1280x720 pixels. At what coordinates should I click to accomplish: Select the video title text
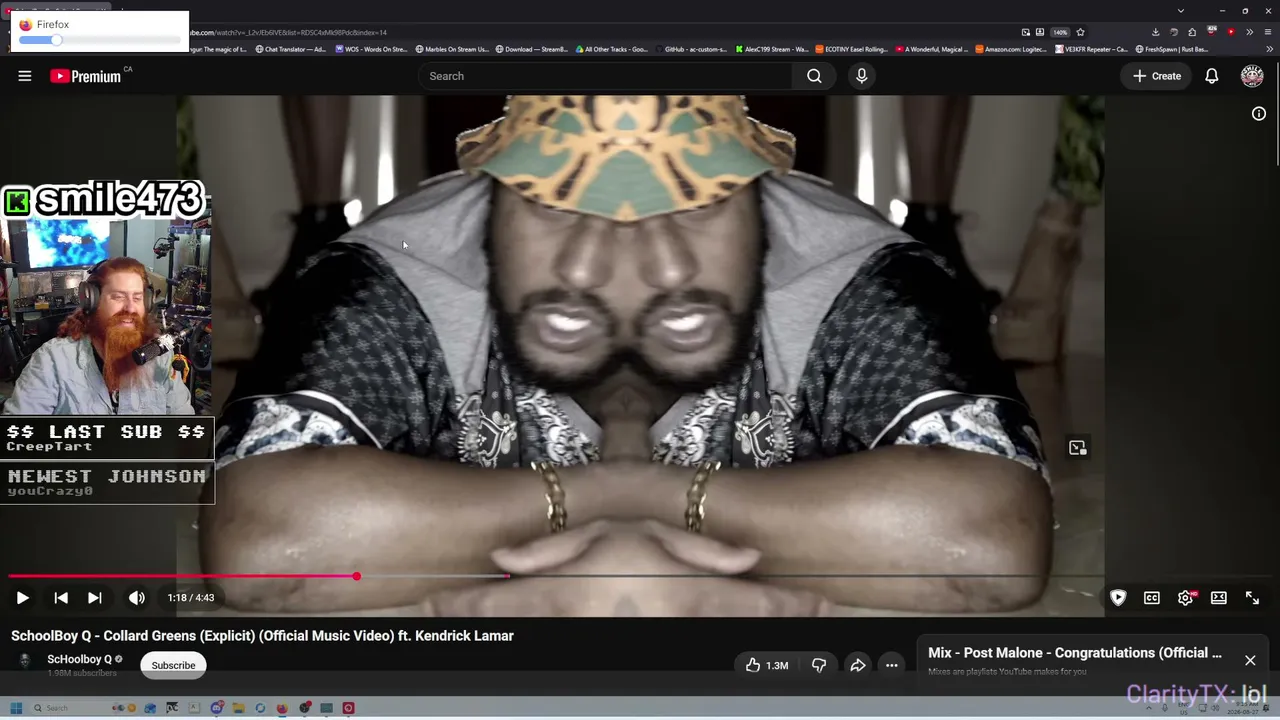[262, 636]
